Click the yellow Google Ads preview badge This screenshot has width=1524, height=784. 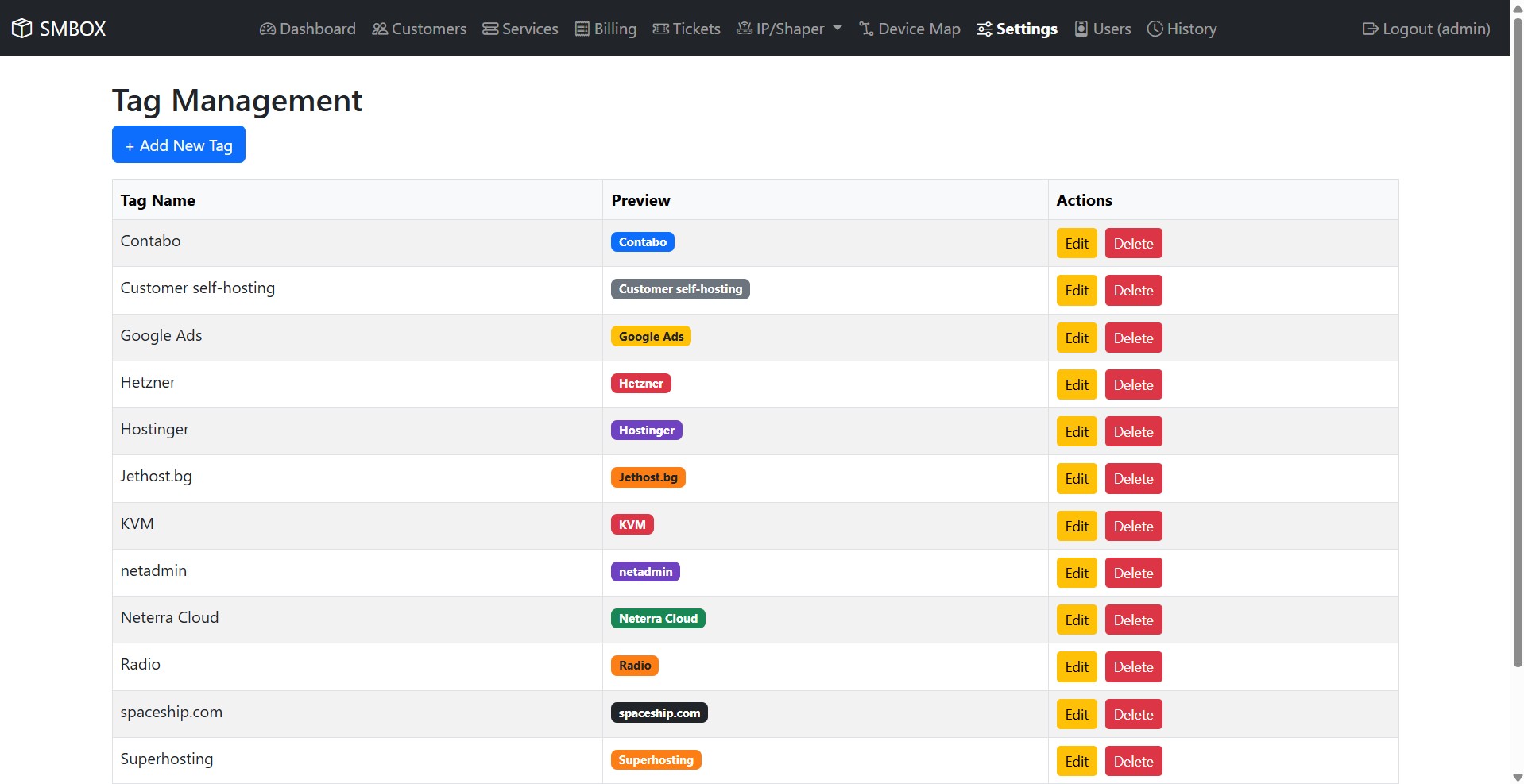click(651, 336)
